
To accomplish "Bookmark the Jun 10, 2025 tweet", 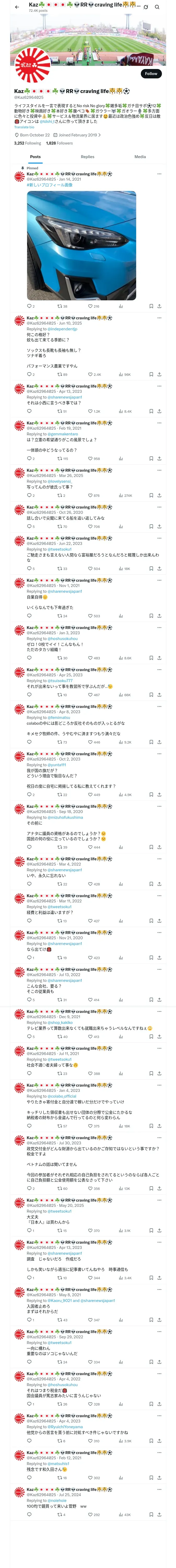I will [x=151, y=374].
